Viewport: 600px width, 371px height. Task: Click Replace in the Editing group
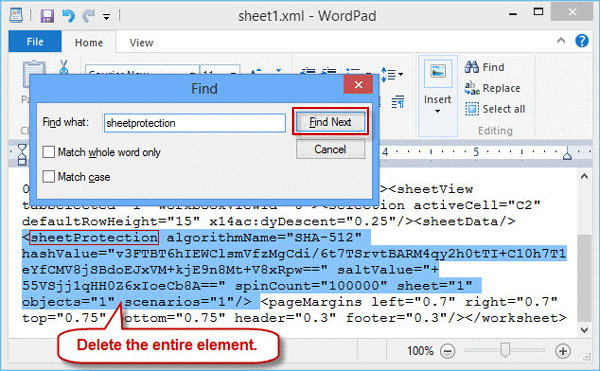(492, 88)
